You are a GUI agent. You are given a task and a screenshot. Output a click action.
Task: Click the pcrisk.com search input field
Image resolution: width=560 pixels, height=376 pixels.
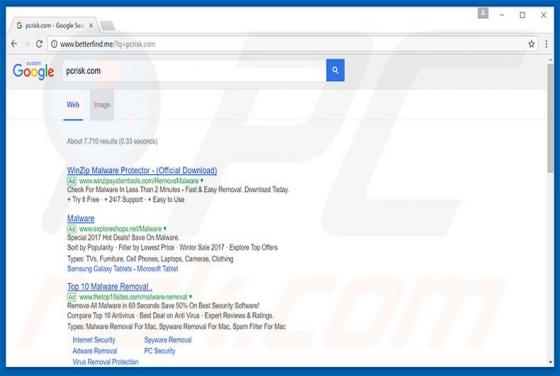click(x=194, y=71)
